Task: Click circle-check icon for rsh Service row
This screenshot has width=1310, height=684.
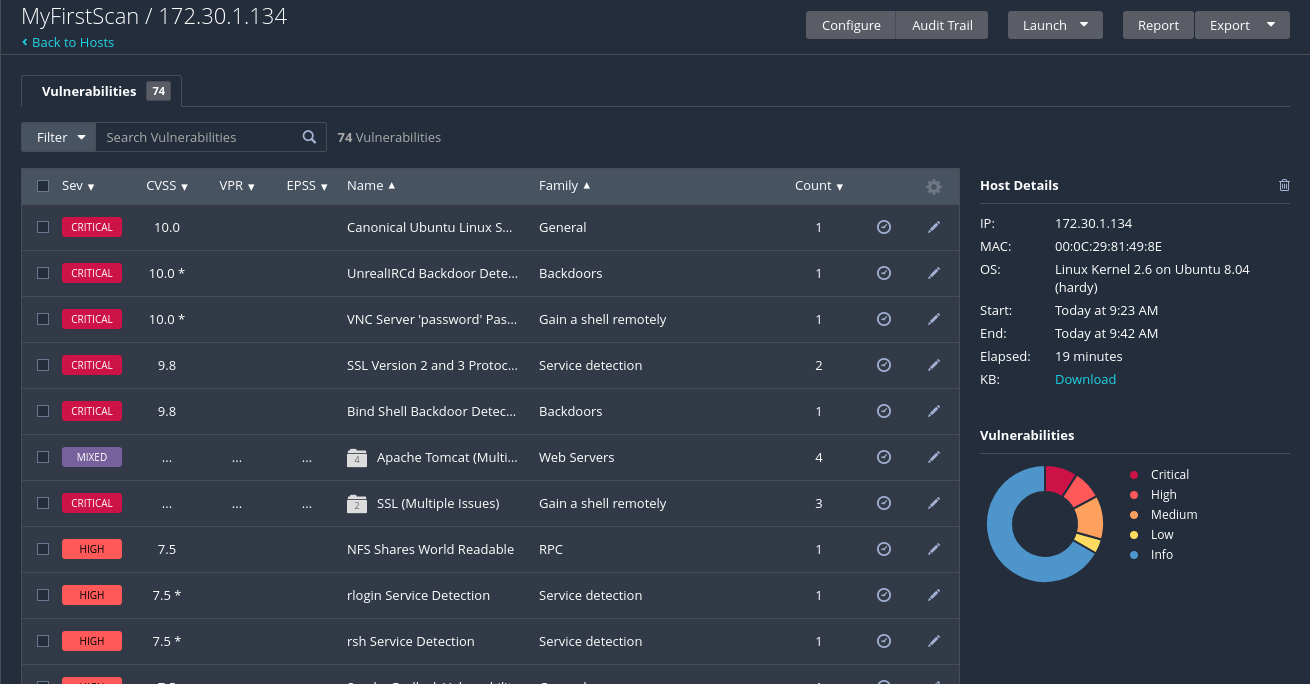Action: point(884,641)
